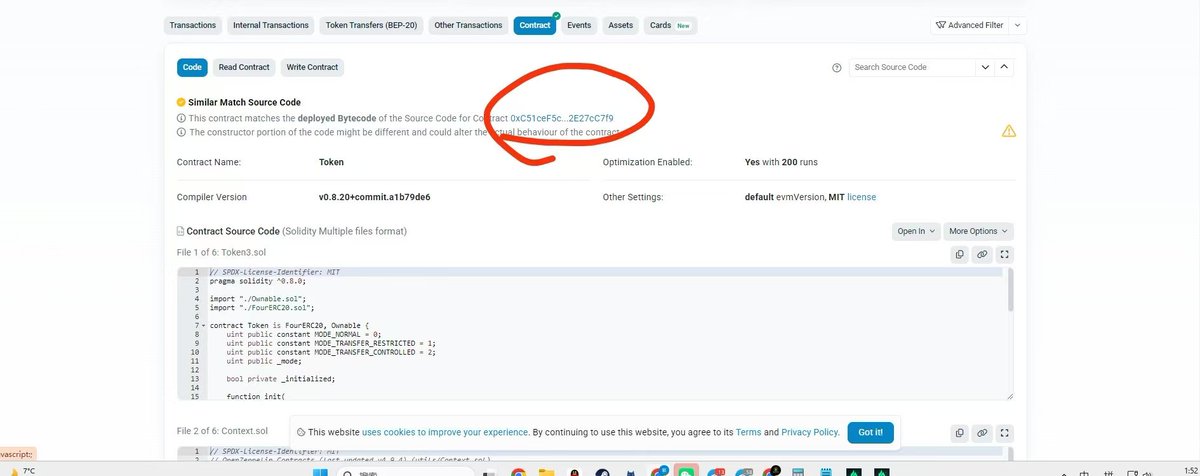Toggle fullscreen for Token3.sol code
Screen dimensions: 1200x476
click(1005, 254)
